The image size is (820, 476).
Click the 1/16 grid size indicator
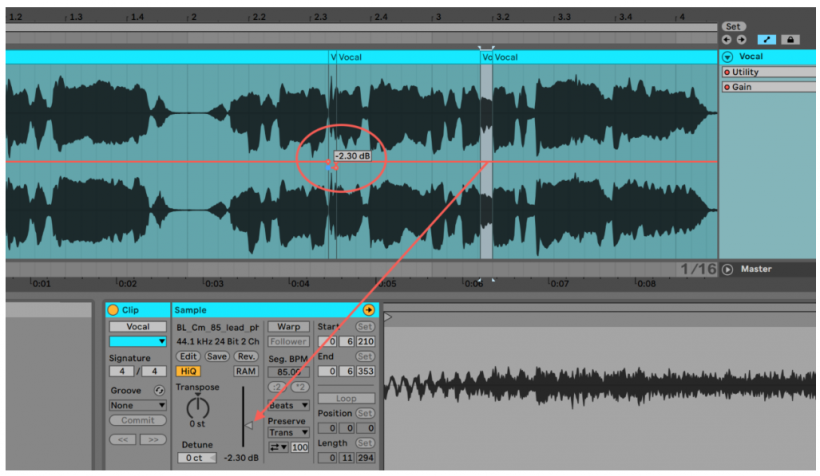[x=698, y=269]
